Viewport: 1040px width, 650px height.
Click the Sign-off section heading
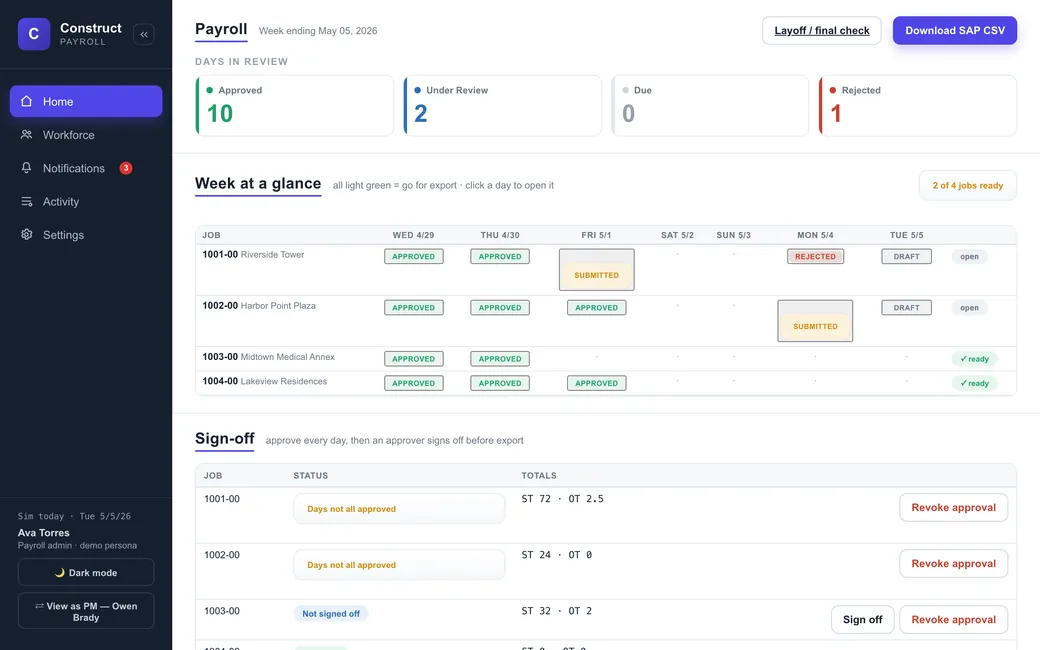coord(225,438)
